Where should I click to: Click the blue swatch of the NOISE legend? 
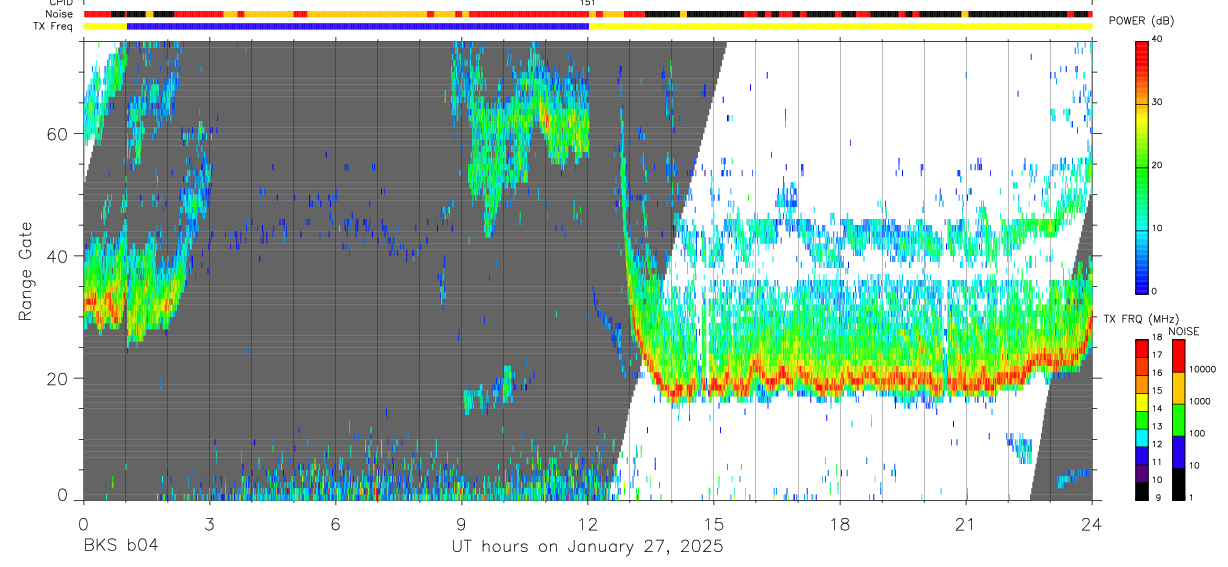tap(1179, 450)
